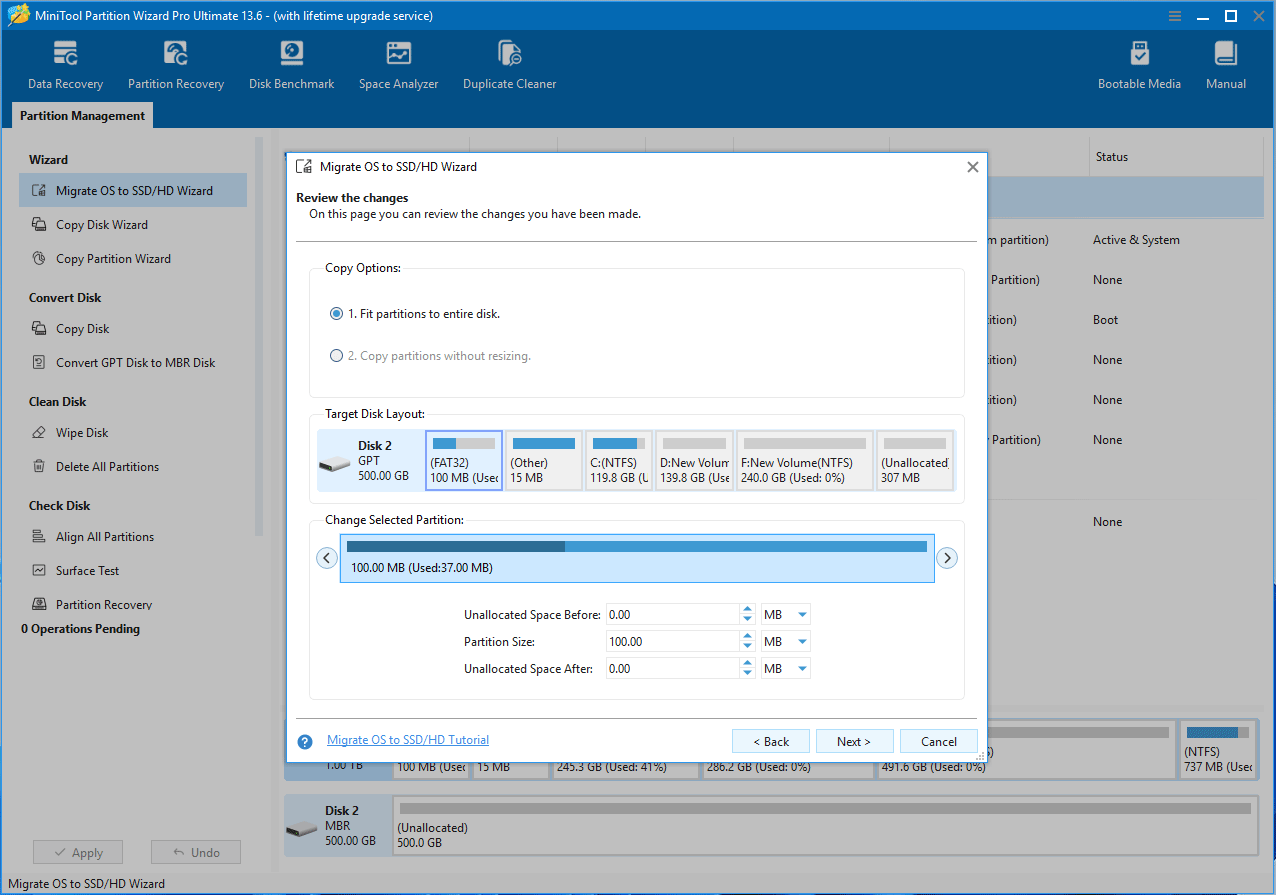
Task: Click the Apply button
Action: coord(78,853)
